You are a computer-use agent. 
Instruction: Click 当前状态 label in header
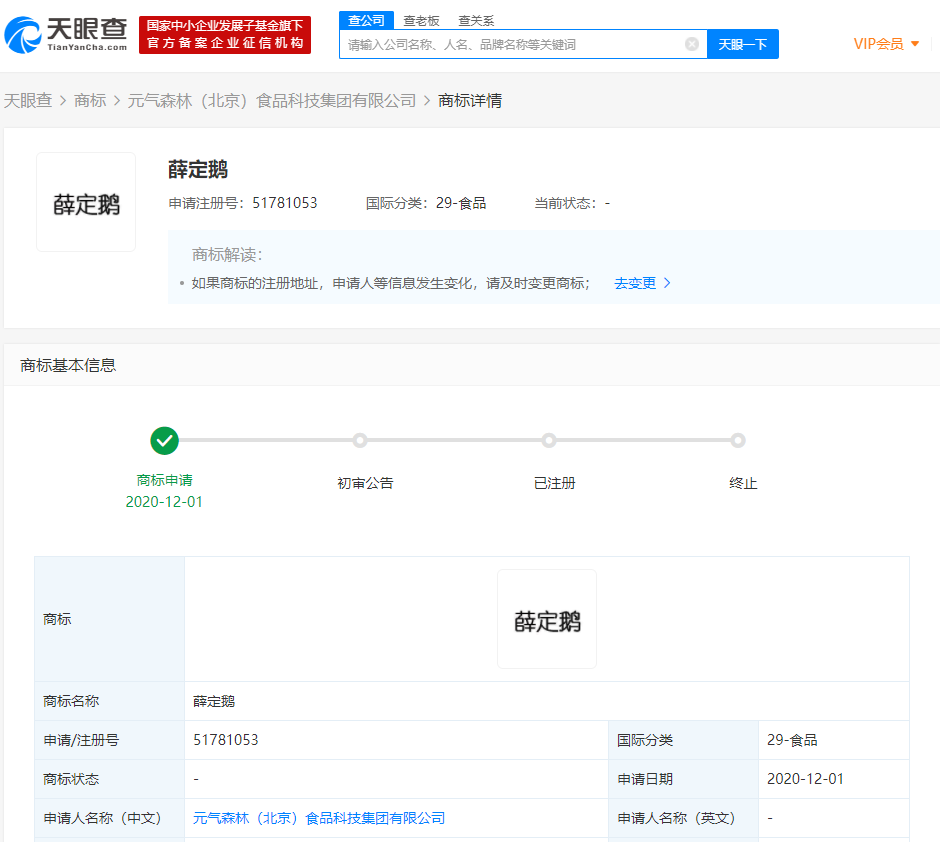[x=565, y=203]
